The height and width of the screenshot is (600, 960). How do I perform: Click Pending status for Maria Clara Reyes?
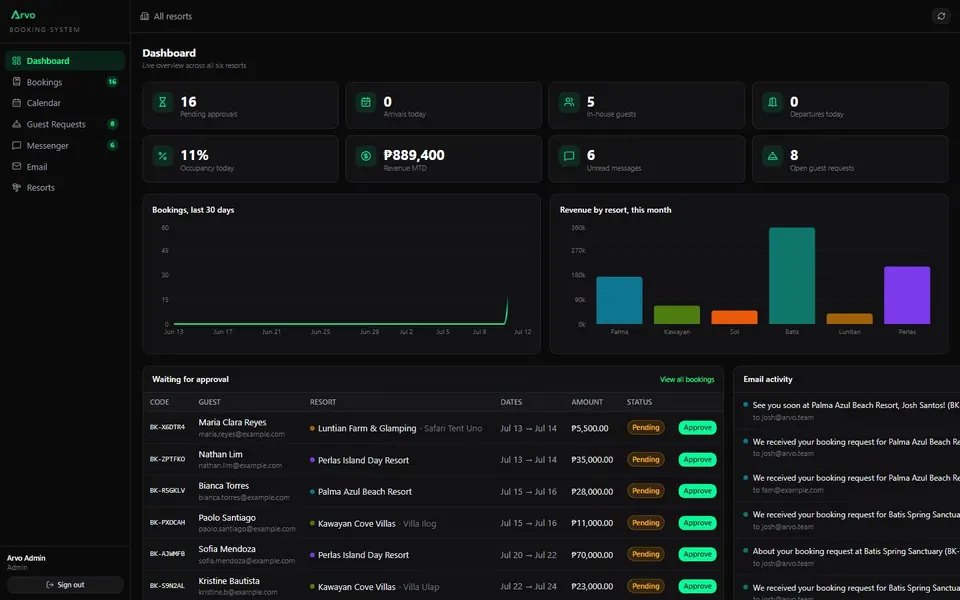click(645, 427)
